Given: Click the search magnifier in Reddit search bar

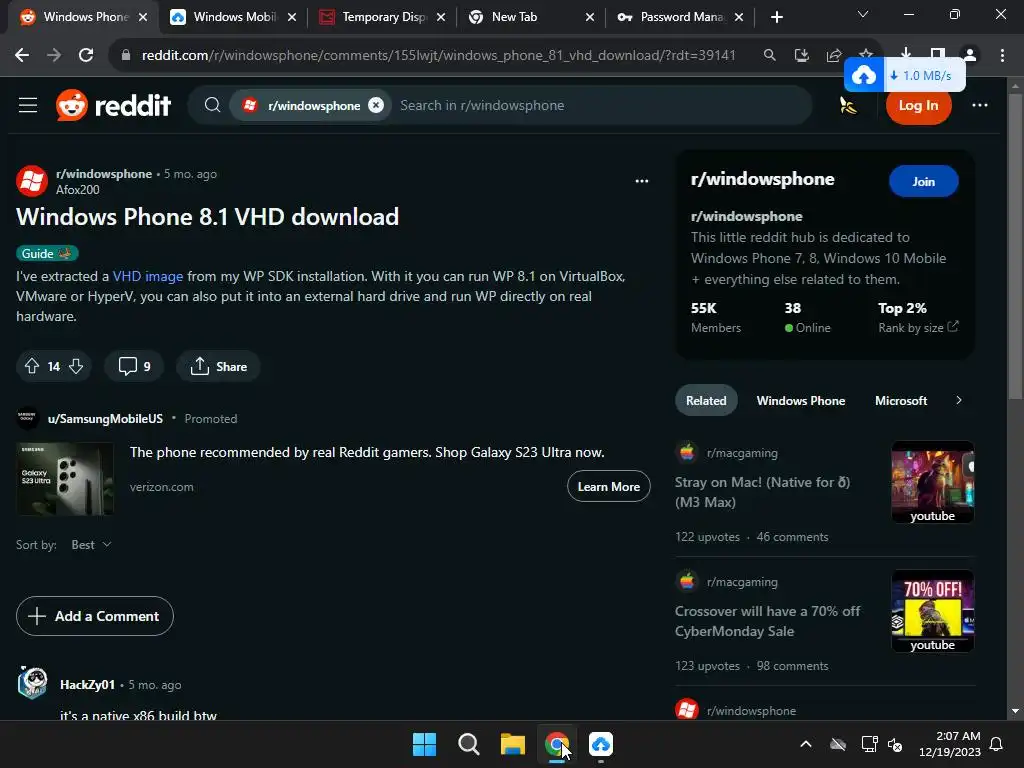Looking at the screenshot, I should pos(212,105).
